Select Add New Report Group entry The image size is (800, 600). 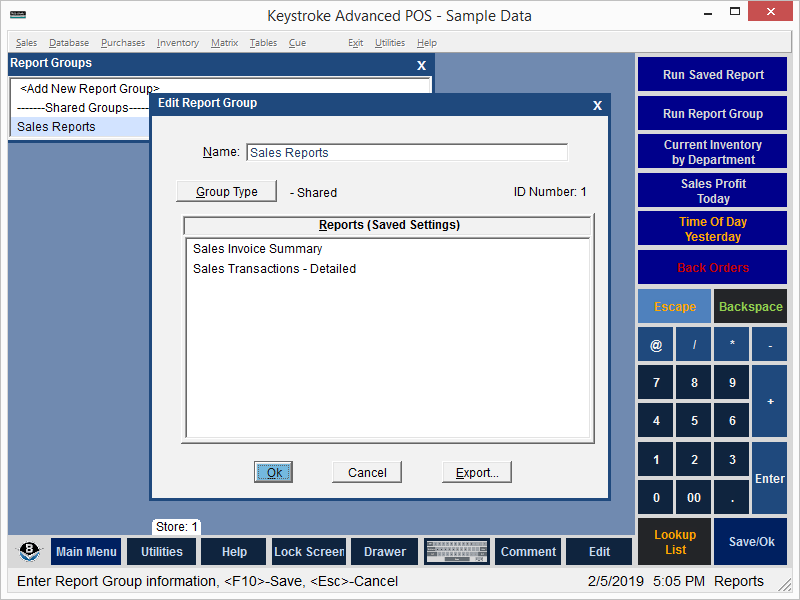pyautogui.click(x=90, y=89)
